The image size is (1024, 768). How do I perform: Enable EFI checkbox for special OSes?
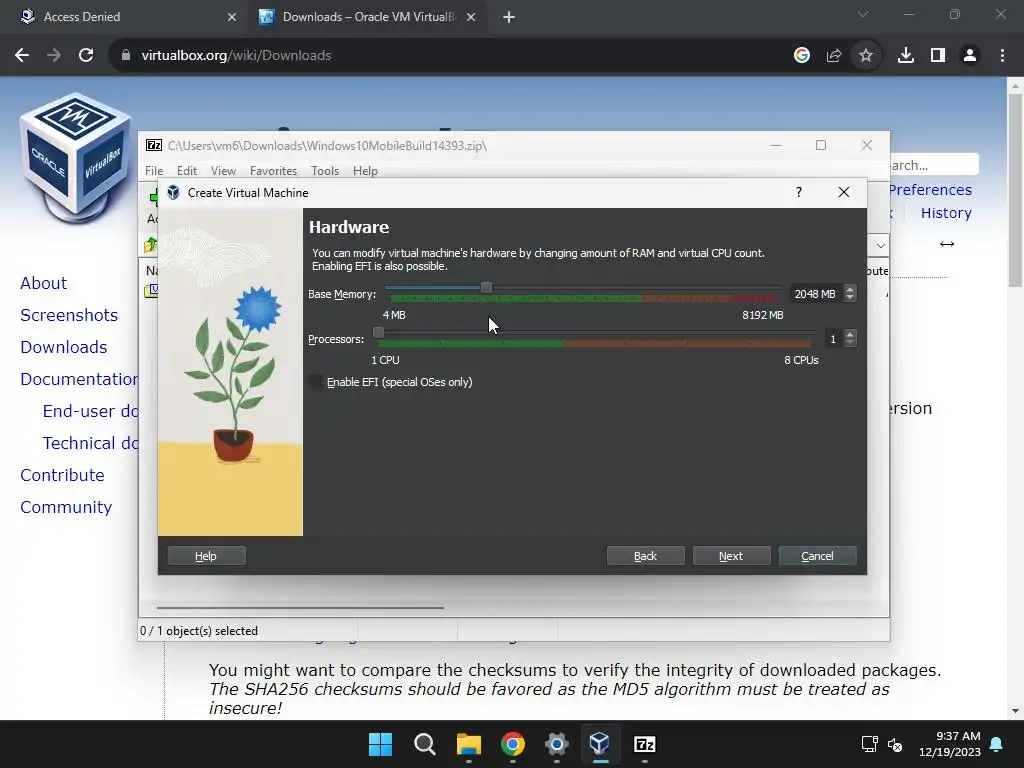click(315, 382)
